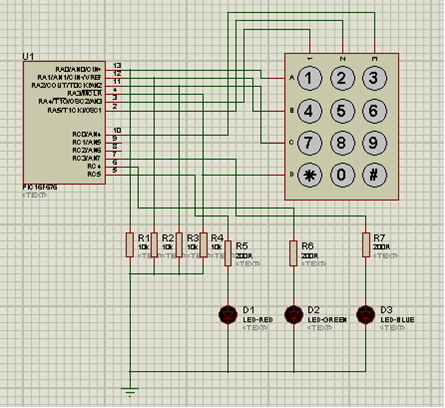Click the keypad asterisk key

309,175
